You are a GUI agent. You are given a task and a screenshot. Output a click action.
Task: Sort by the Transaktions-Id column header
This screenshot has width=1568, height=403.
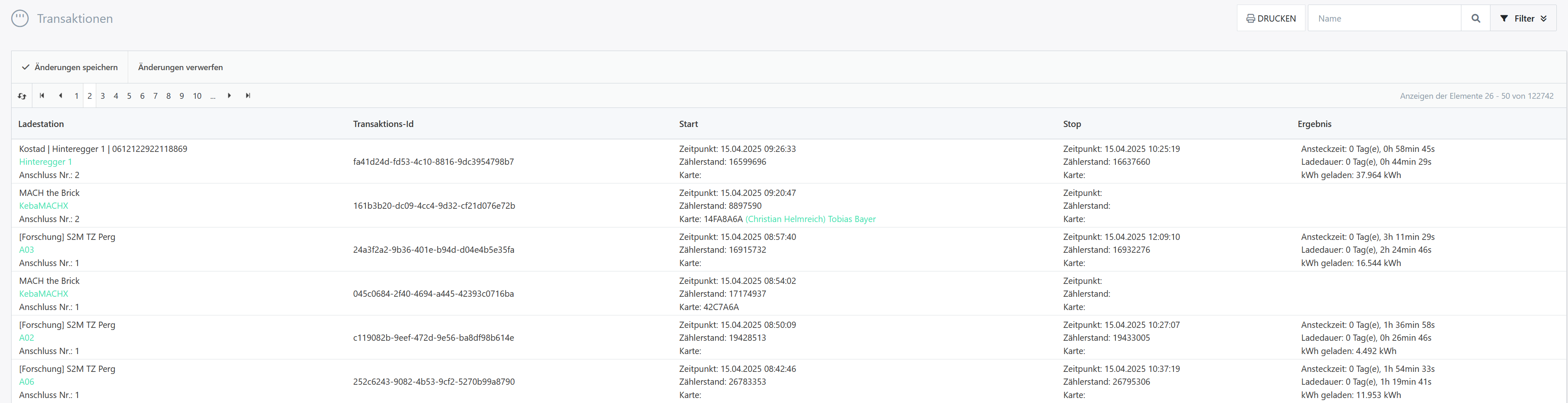pyautogui.click(x=383, y=124)
